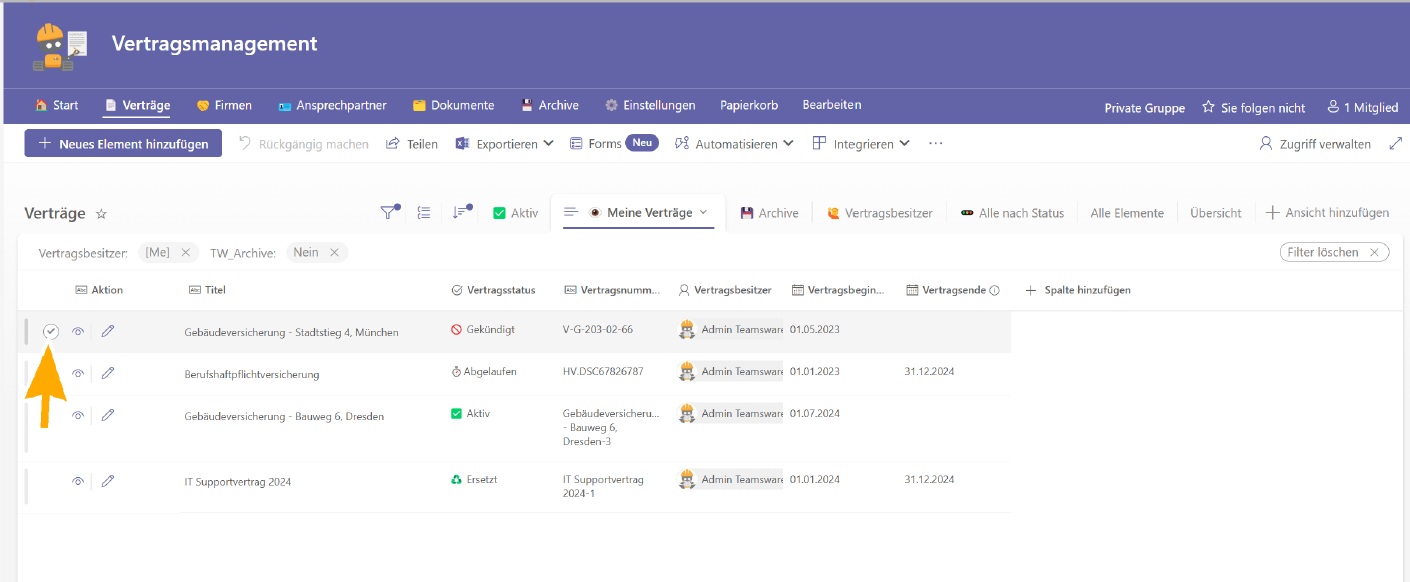View IT Supportvertrag 2024 via eye icon

pyautogui.click(x=78, y=481)
